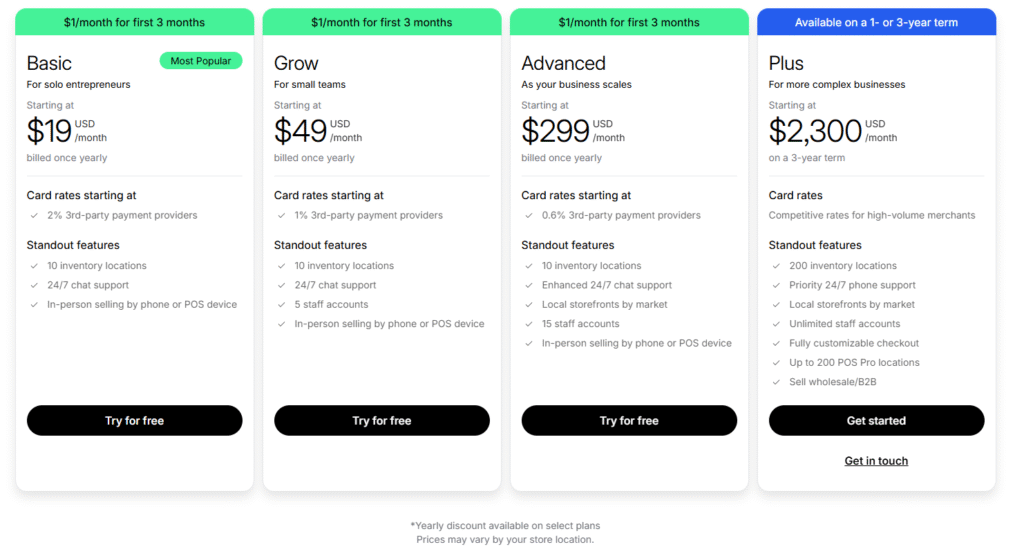Click checkmark by "Local storefronts by market" in Advanced
This screenshot has height=556, width=1024.
(x=528, y=305)
